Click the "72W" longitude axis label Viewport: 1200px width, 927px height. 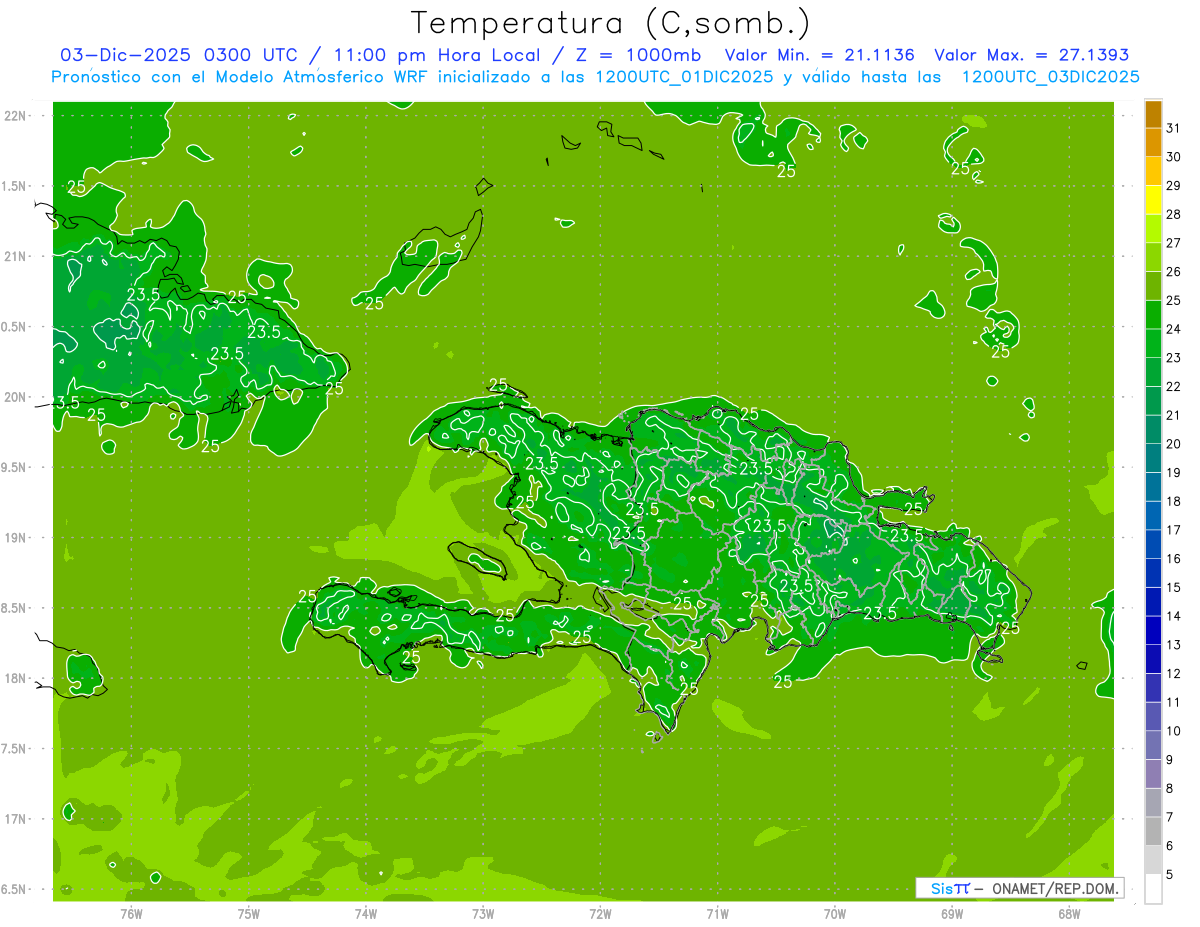600,913
